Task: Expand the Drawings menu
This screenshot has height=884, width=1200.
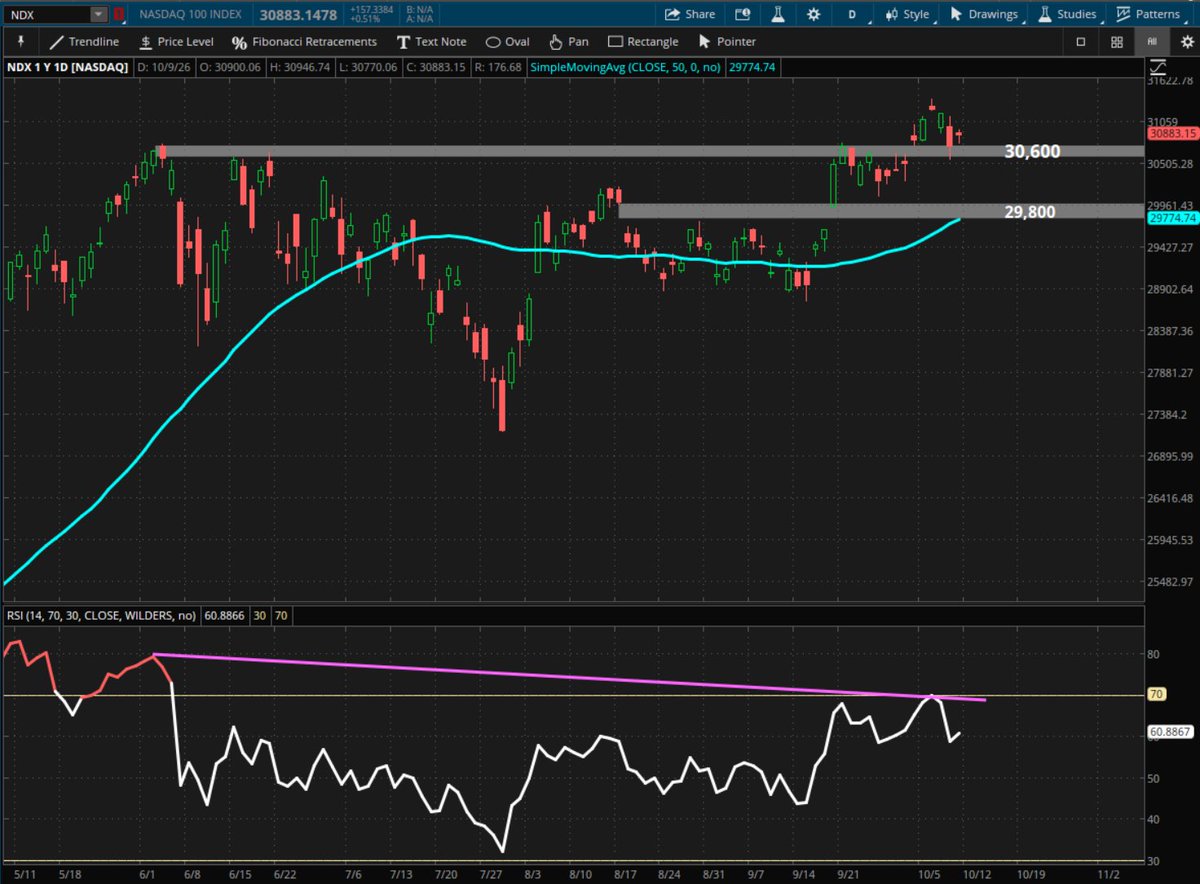Action: click(984, 14)
